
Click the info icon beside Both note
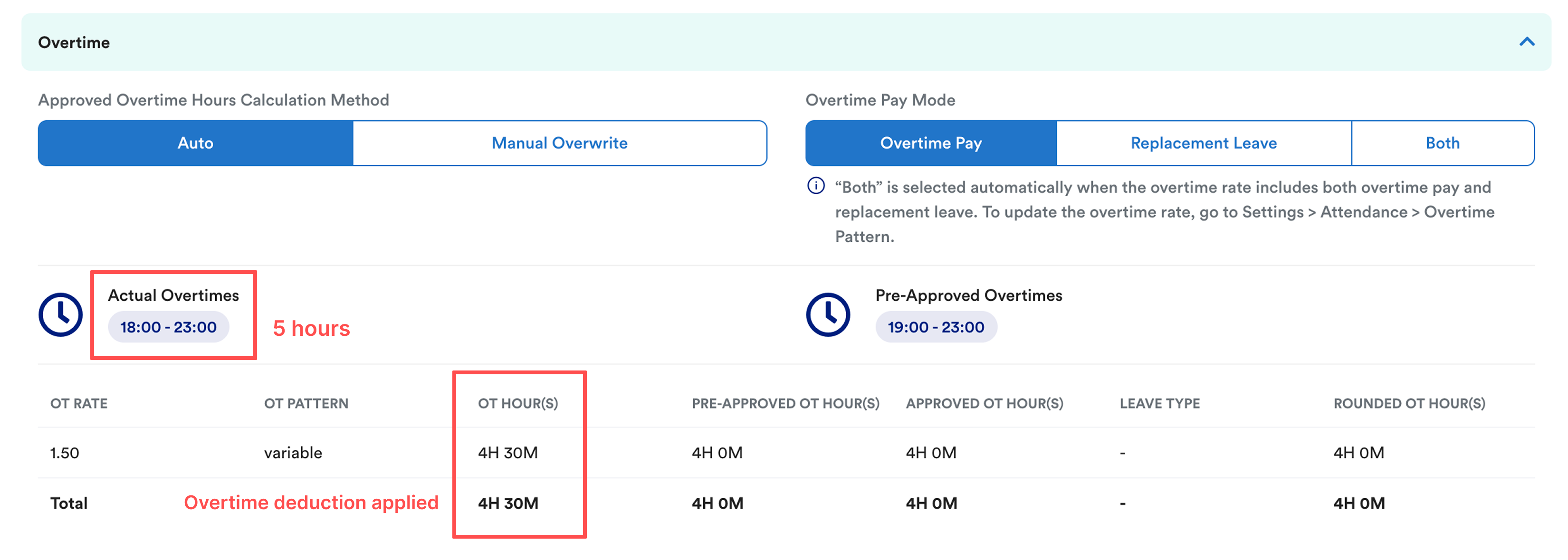[x=816, y=186]
